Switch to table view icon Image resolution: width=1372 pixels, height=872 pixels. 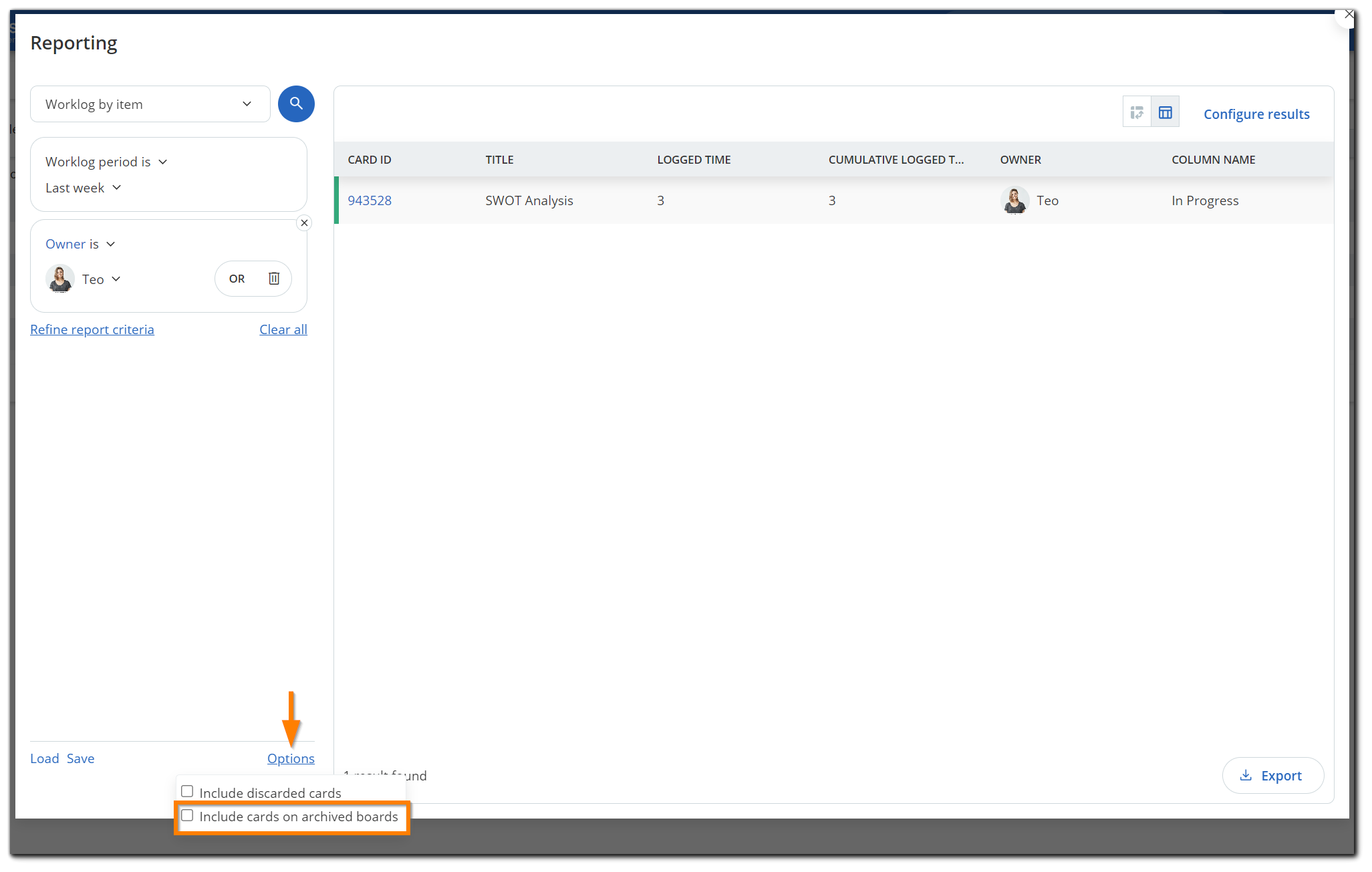click(1165, 113)
